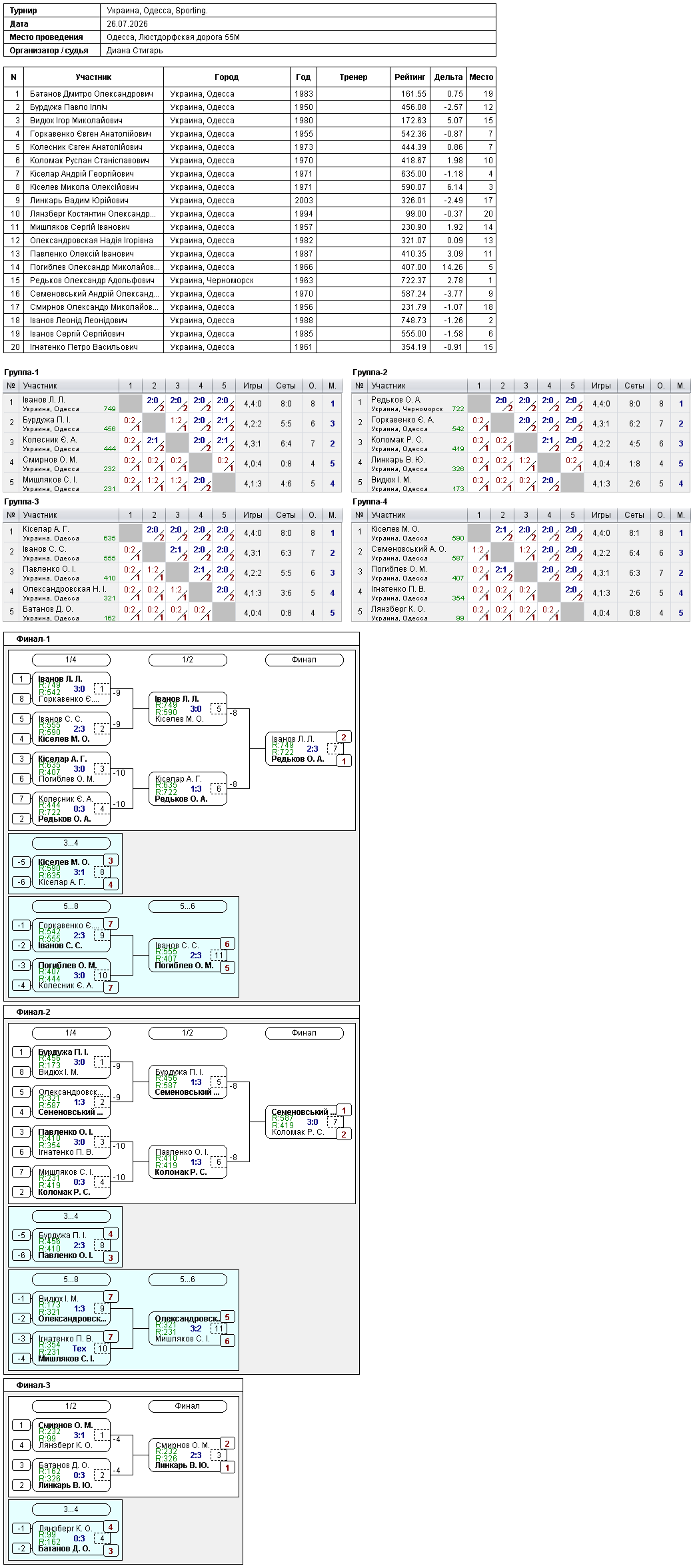Click the Финал-2 3...4 round label
Image resolution: width=697 pixels, height=1568 pixels.
(71, 1216)
